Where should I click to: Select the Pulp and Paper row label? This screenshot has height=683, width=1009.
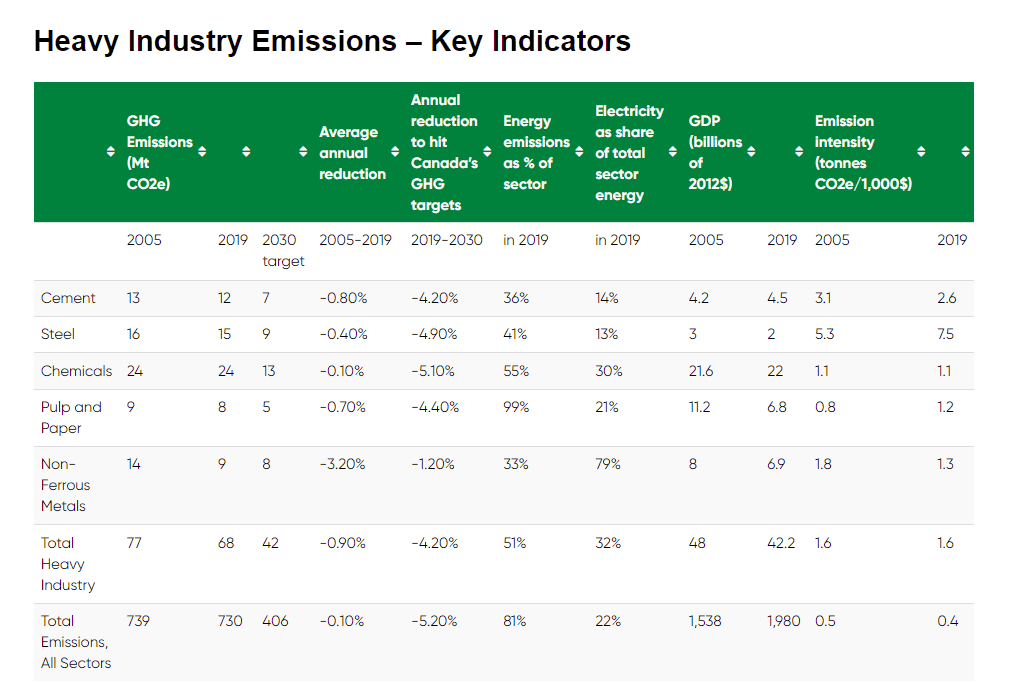click(71, 417)
